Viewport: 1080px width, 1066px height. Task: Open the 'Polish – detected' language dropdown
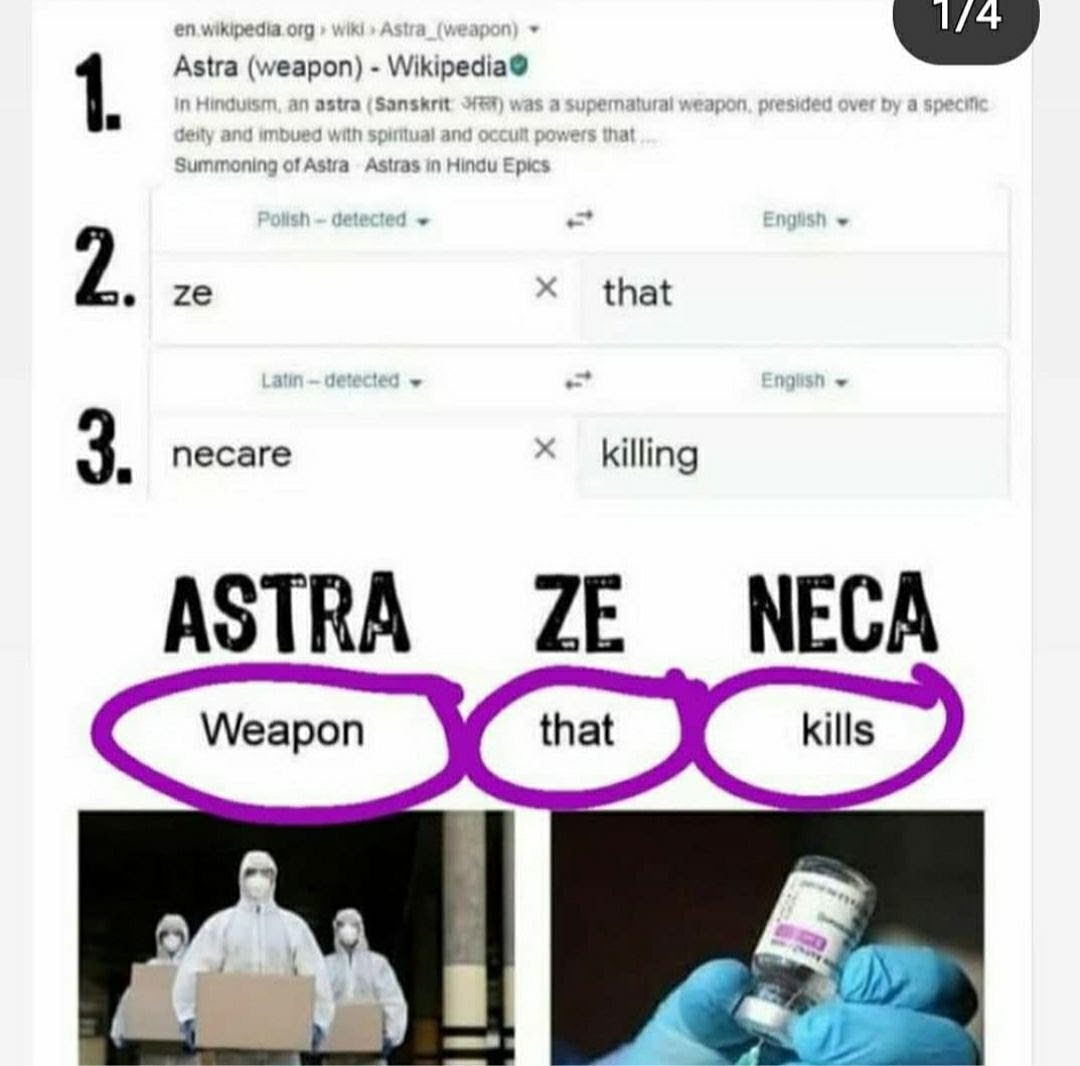[x=343, y=220]
